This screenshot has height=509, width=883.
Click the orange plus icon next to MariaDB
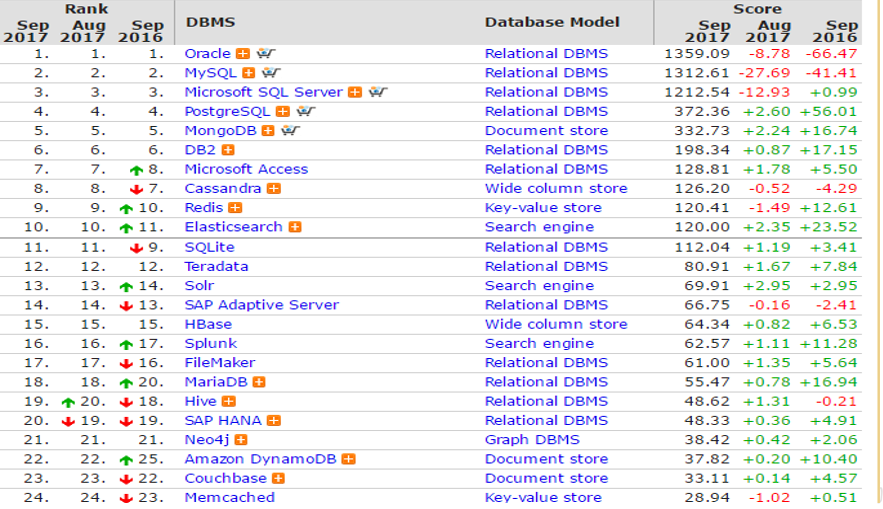259,382
